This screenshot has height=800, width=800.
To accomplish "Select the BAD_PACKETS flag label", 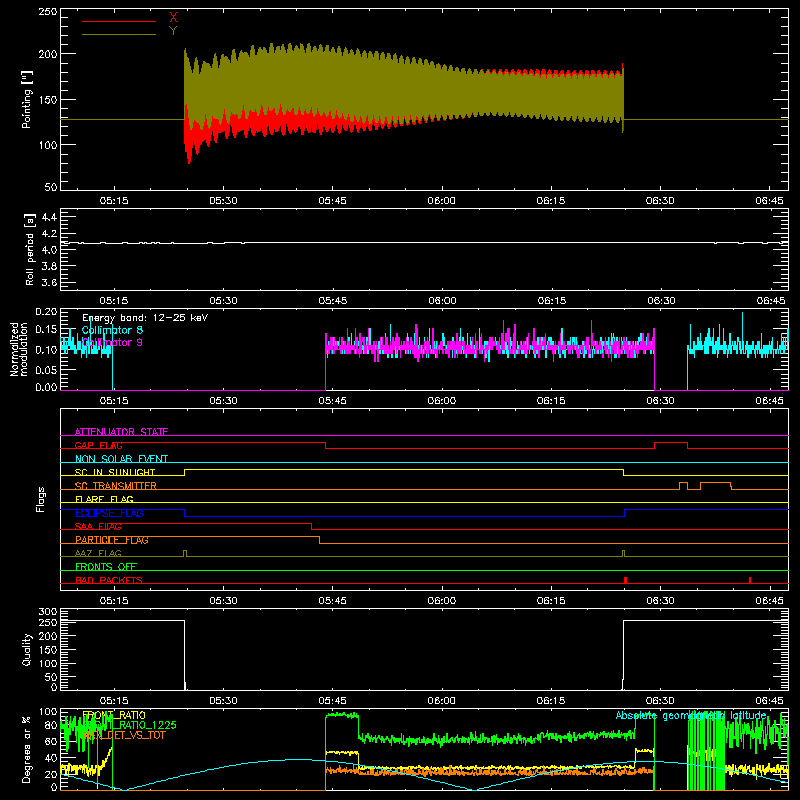I will 109,580.
